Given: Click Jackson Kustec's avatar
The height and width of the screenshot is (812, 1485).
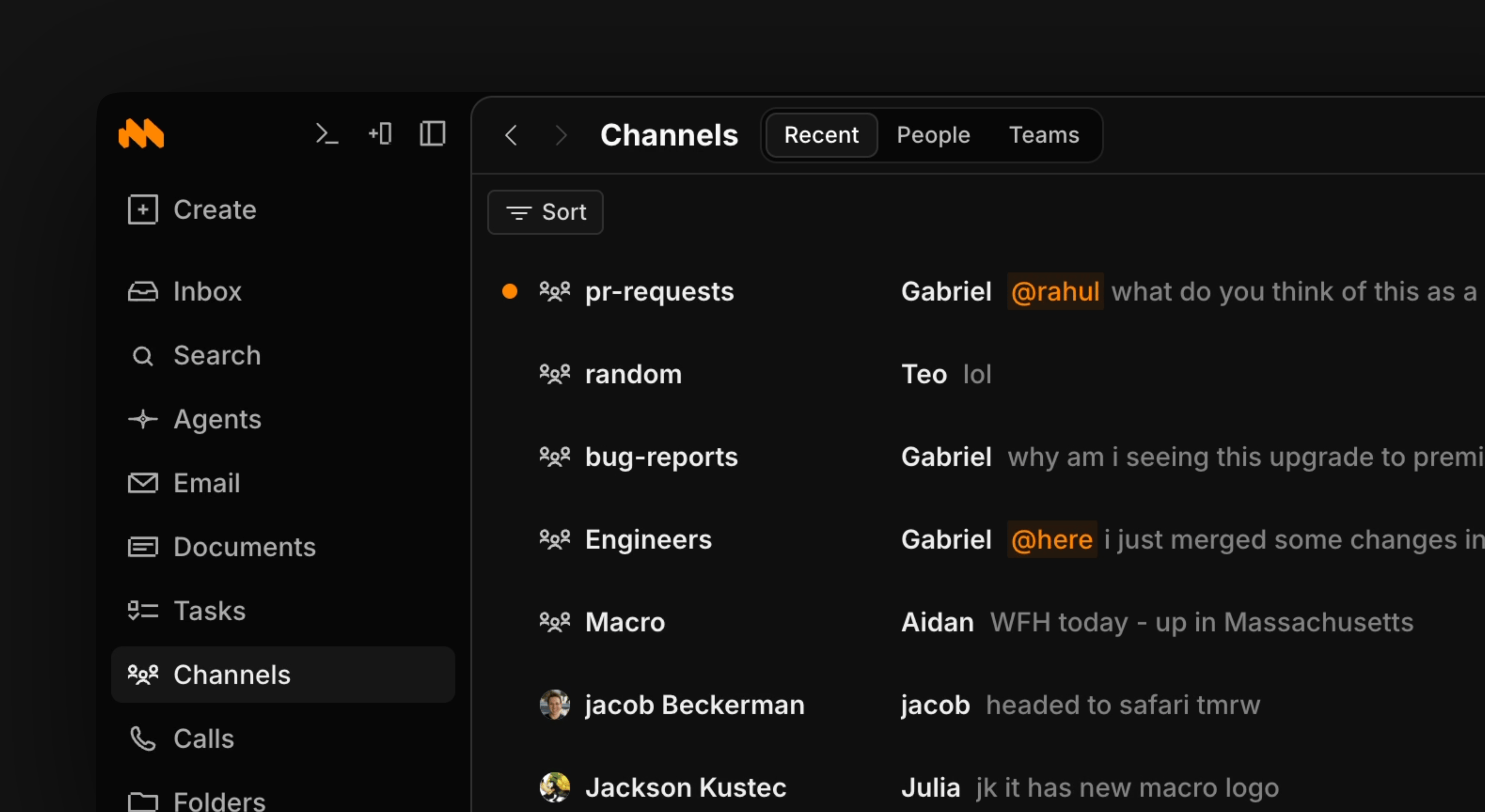Looking at the screenshot, I should (x=554, y=788).
